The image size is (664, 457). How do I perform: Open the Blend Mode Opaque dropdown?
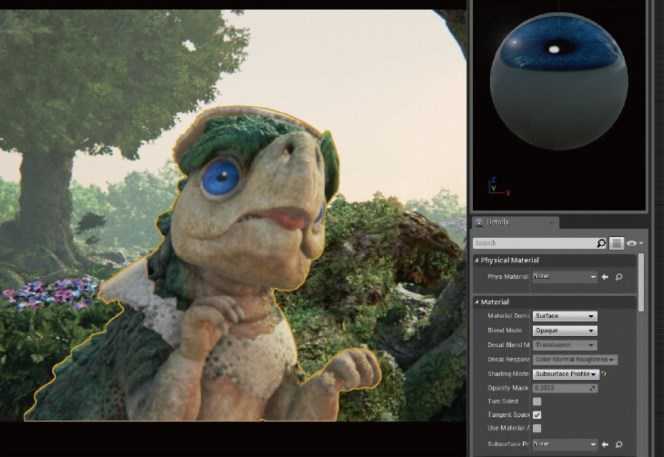[565, 330]
